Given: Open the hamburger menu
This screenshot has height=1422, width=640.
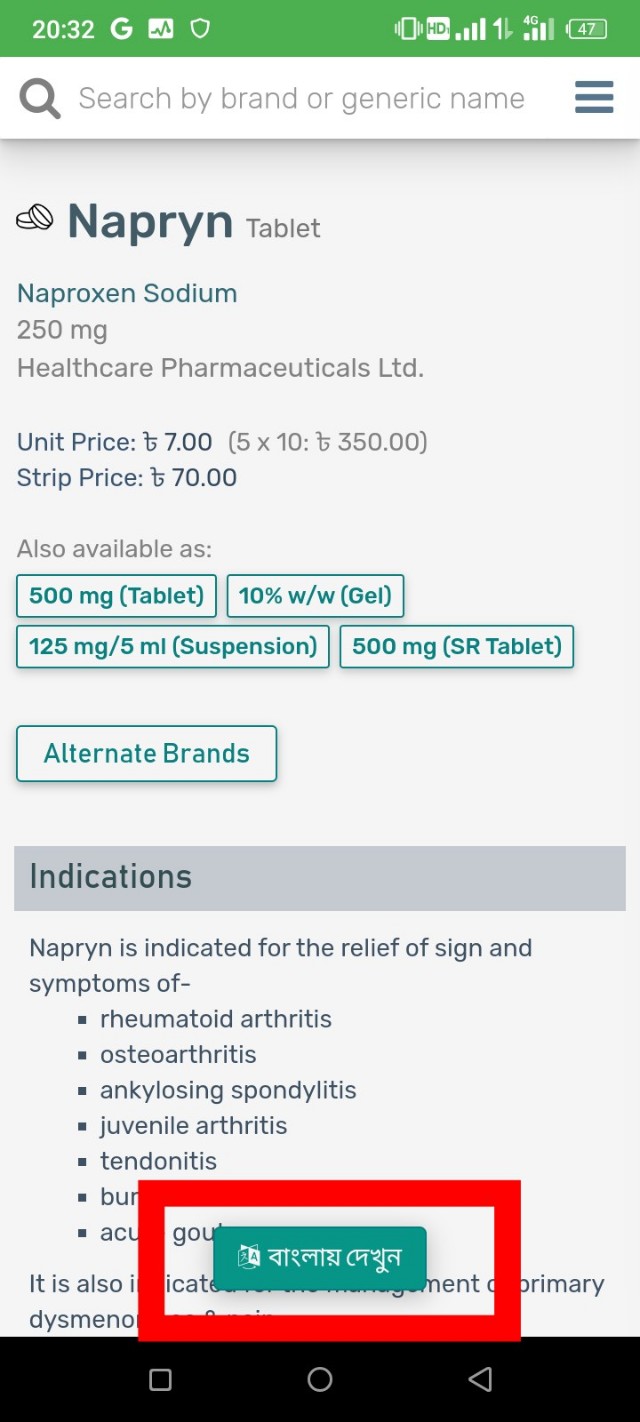Looking at the screenshot, I should pyautogui.click(x=594, y=98).
